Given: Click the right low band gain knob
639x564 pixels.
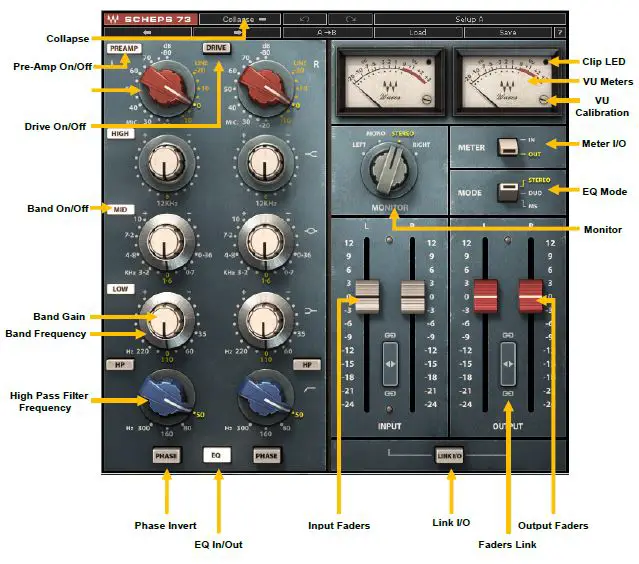Looking at the screenshot, I should (x=265, y=320).
